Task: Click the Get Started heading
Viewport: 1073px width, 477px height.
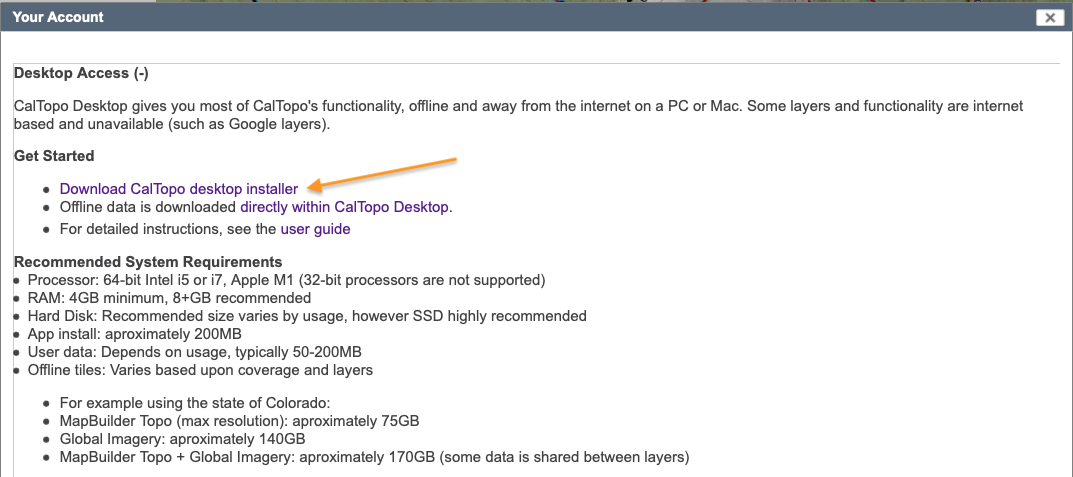Action: click(54, 156)
